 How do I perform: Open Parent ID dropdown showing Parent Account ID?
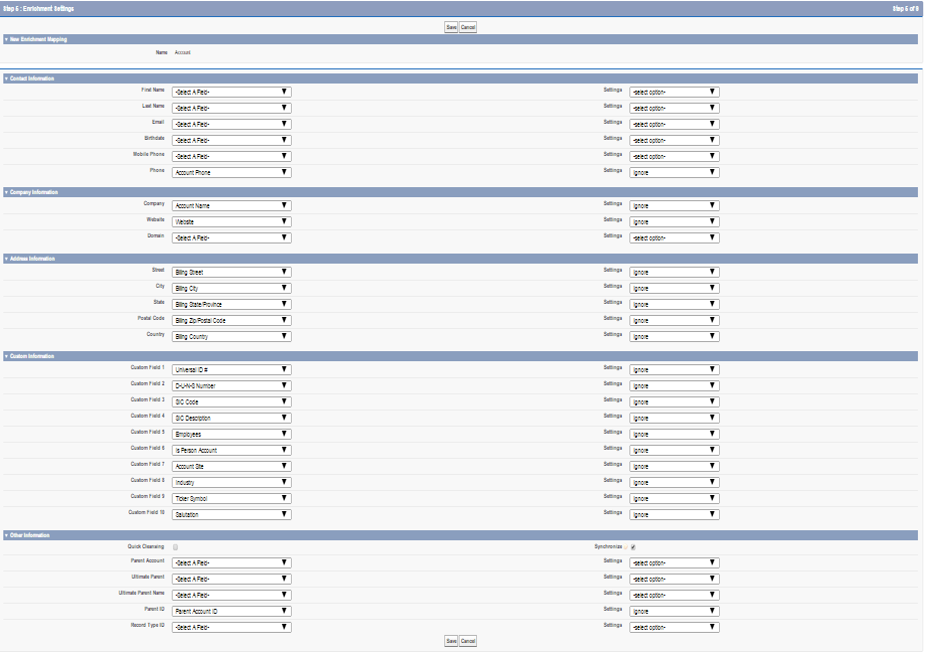pyautogui.click(x=231, y=611)
